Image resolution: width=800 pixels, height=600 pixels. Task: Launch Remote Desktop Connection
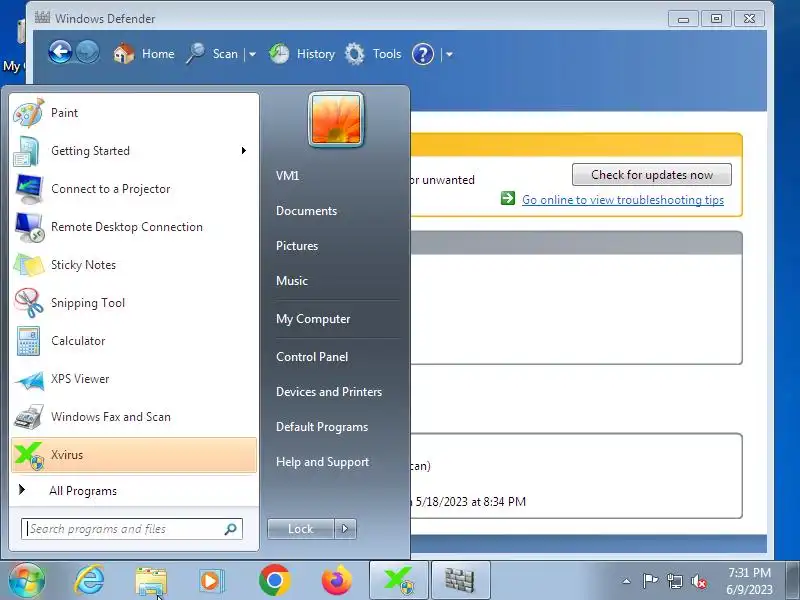[x=134, y=227]
